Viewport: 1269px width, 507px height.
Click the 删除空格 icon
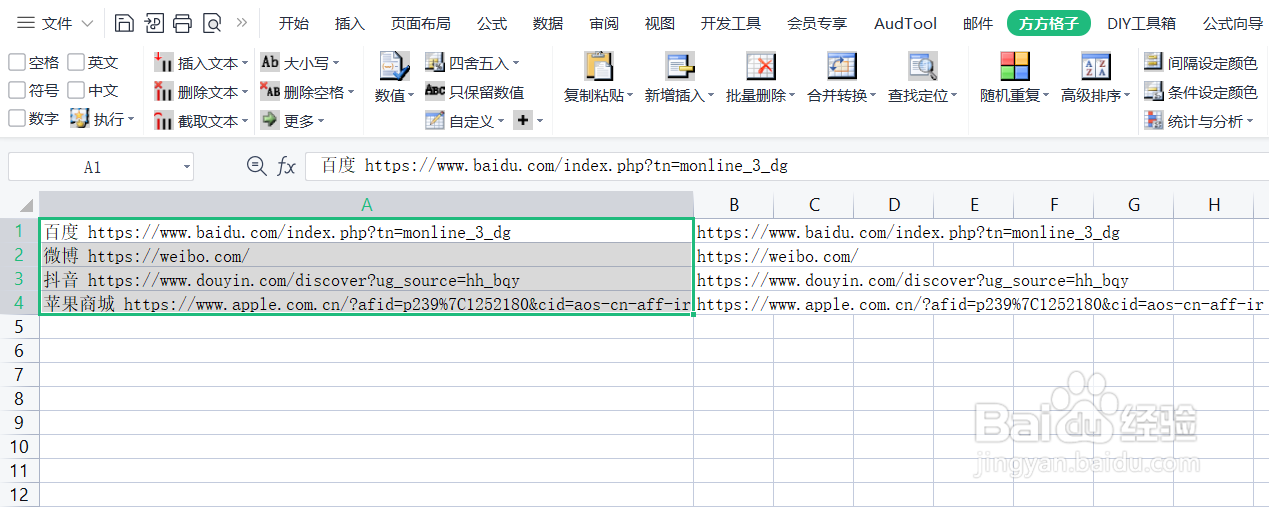coord(270,91)
